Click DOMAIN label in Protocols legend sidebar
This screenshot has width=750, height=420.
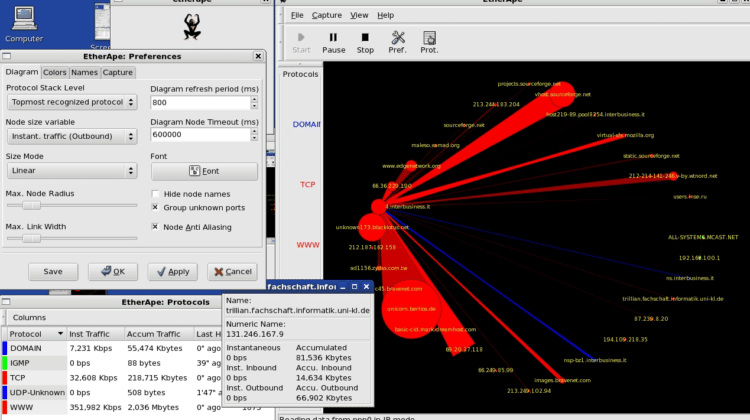click(x=306, y=124)
